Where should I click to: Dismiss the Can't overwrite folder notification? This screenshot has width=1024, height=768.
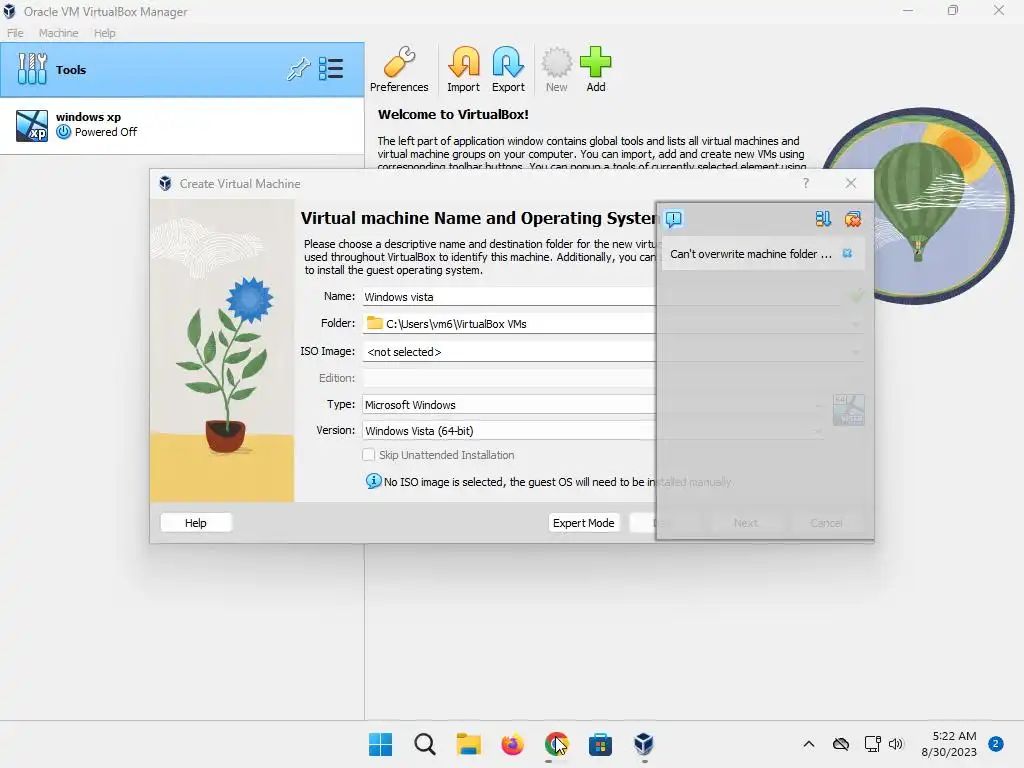coord(847,253)
